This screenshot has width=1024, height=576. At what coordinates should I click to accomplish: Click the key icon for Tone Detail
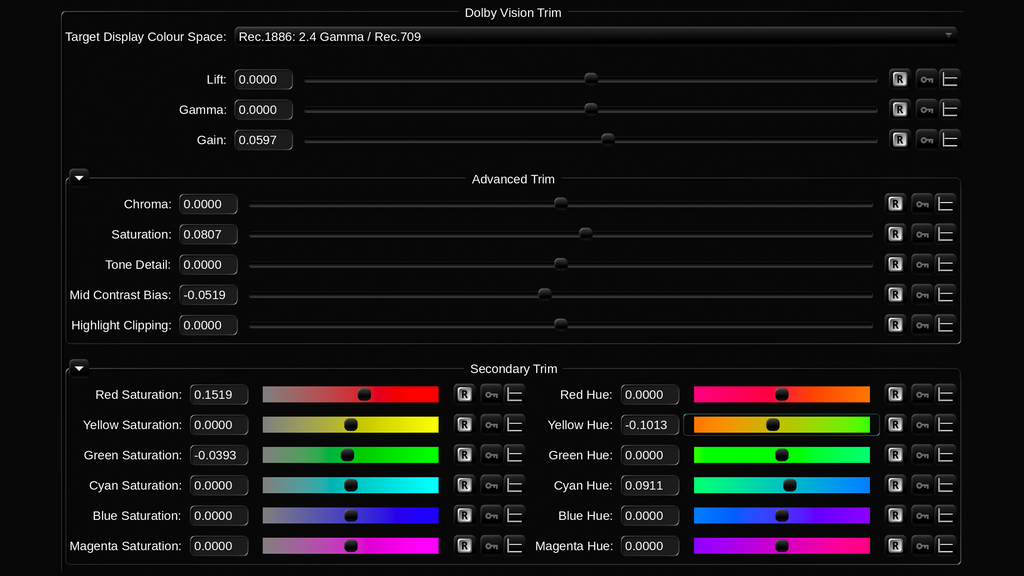[921, 264]
